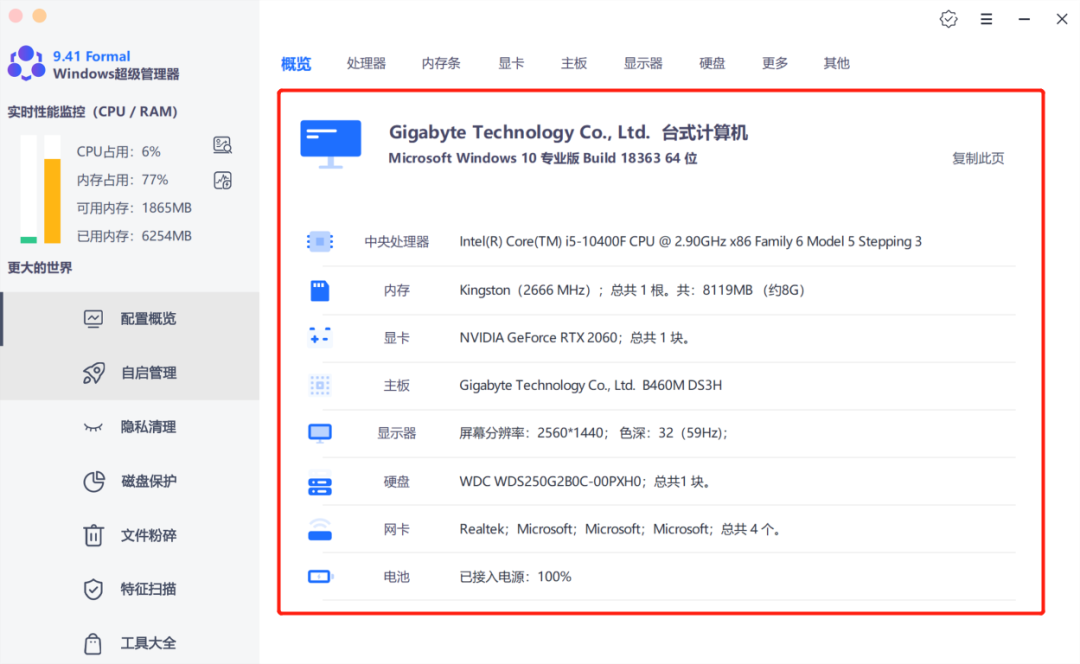Viewport: 1080px width, 664px height.
Task: Click the 显卡 graphics card icon
Action: (x=320, y=337)
